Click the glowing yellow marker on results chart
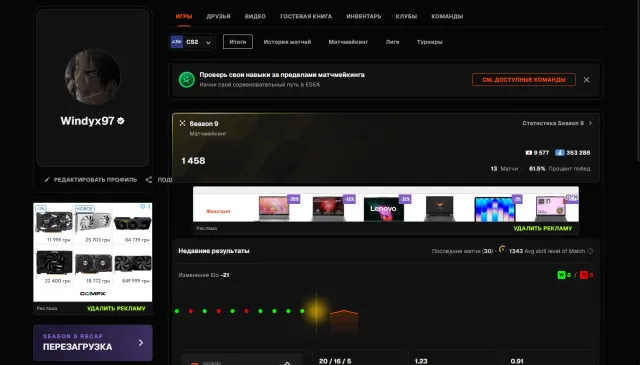The image size is (640, 365). coord(316,311)
